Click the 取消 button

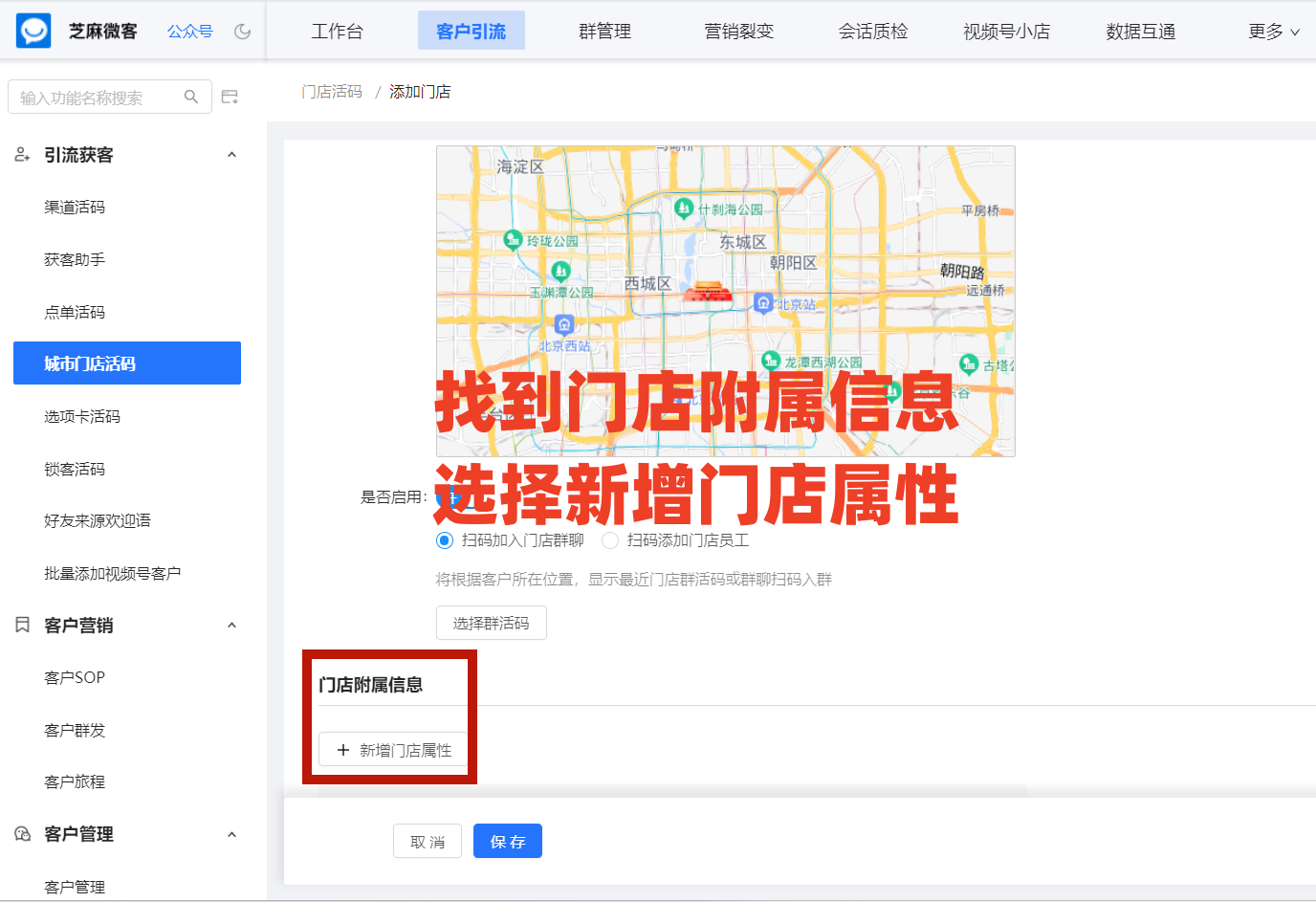pyautogui.click(x=428, y=842)
